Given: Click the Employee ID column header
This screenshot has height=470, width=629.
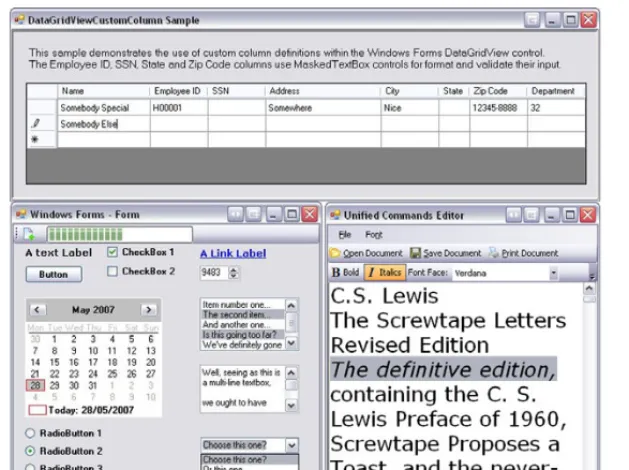Looking at the screenshot, I should click(x=179, y=91).
